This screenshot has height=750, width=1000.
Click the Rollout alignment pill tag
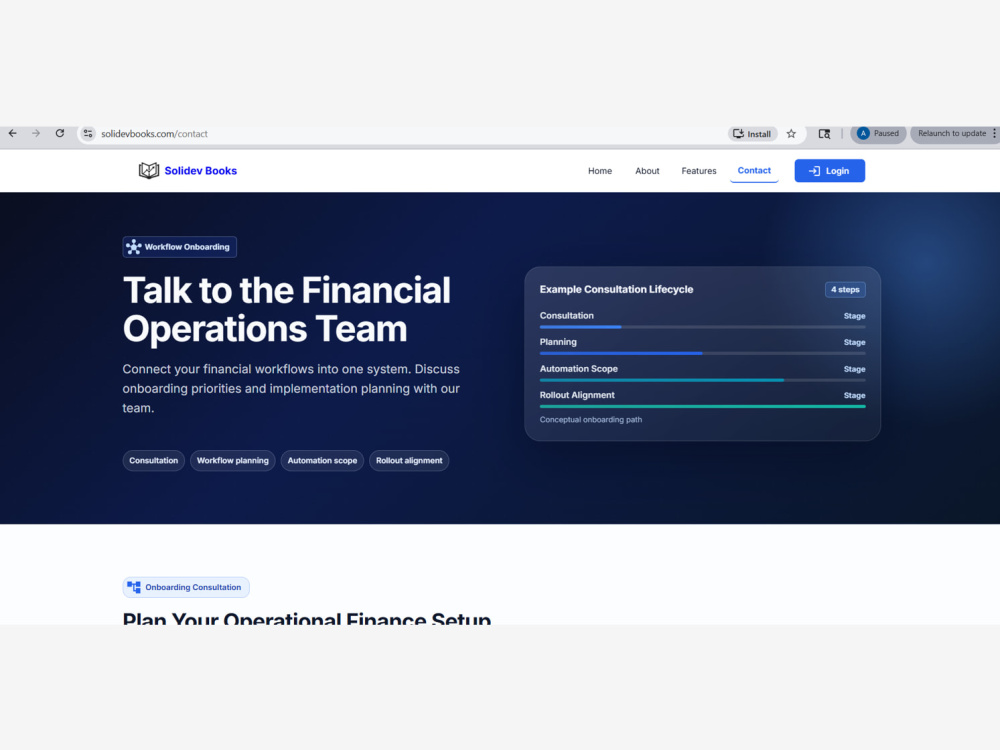[x=409, y=460]
